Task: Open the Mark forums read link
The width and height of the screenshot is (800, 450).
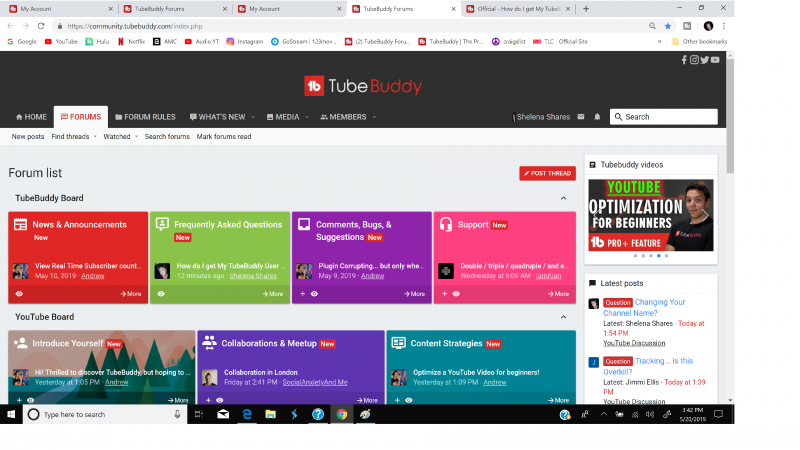Action: tap(224, 136)
